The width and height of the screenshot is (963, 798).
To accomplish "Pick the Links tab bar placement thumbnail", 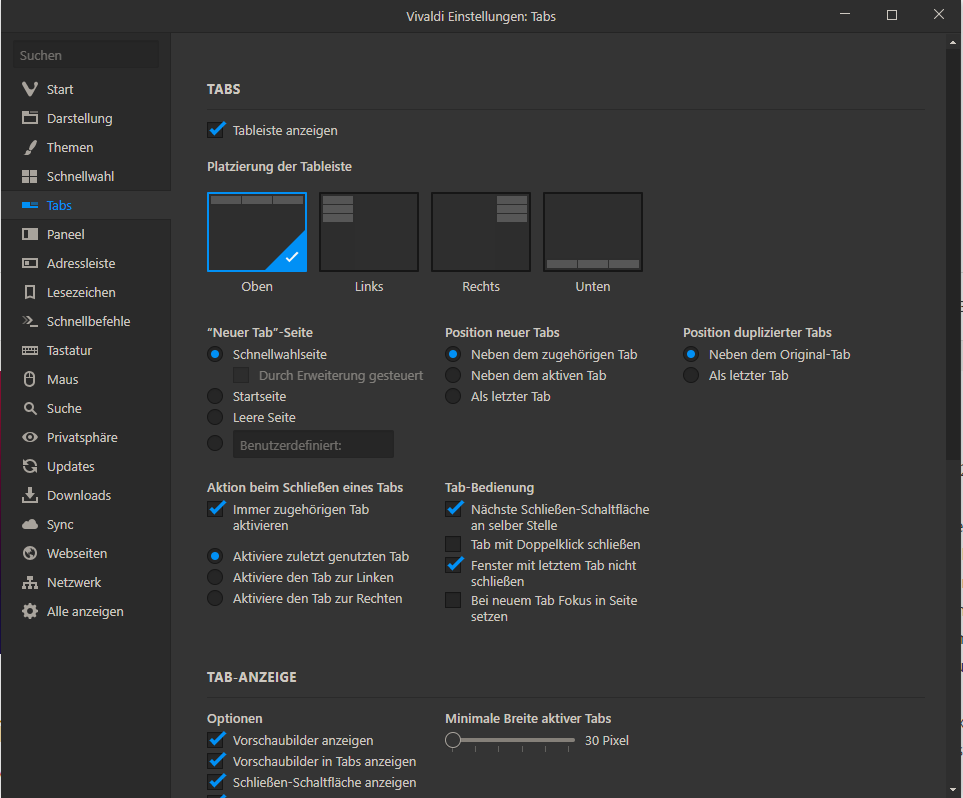I will 369,232.
